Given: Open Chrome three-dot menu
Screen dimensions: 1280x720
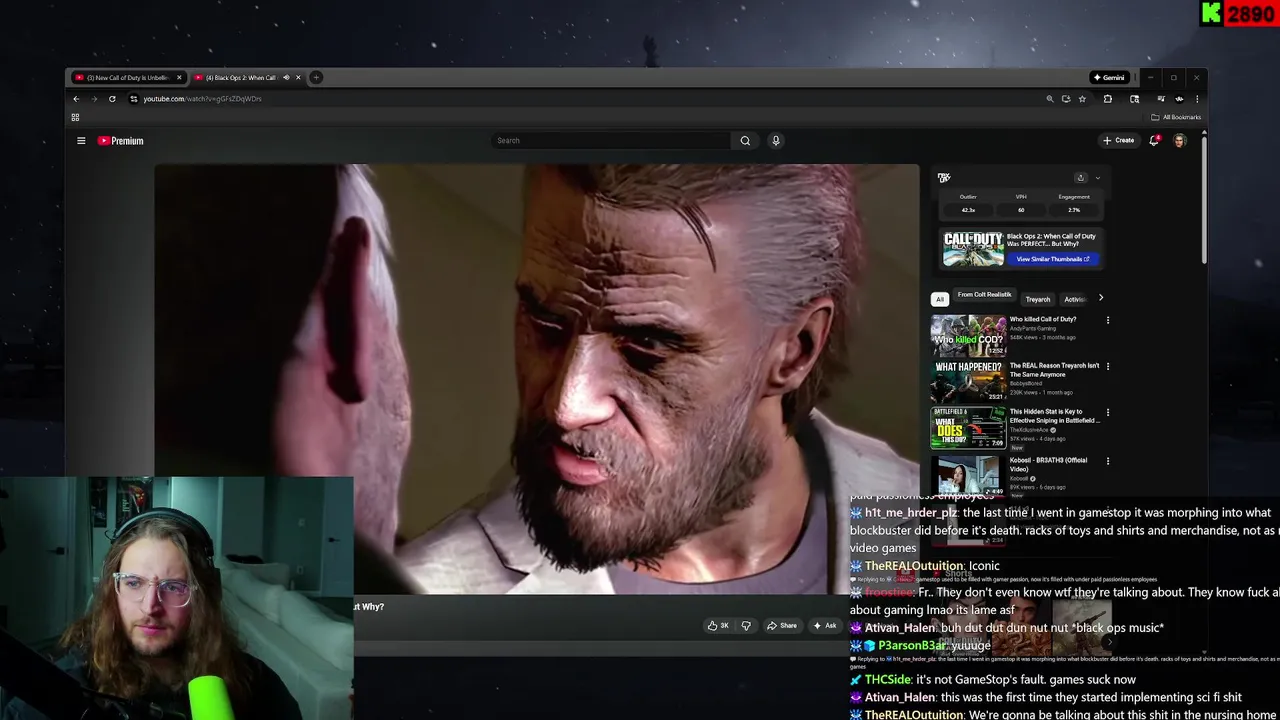Looking at the screenshot, I should (1197, 99).
